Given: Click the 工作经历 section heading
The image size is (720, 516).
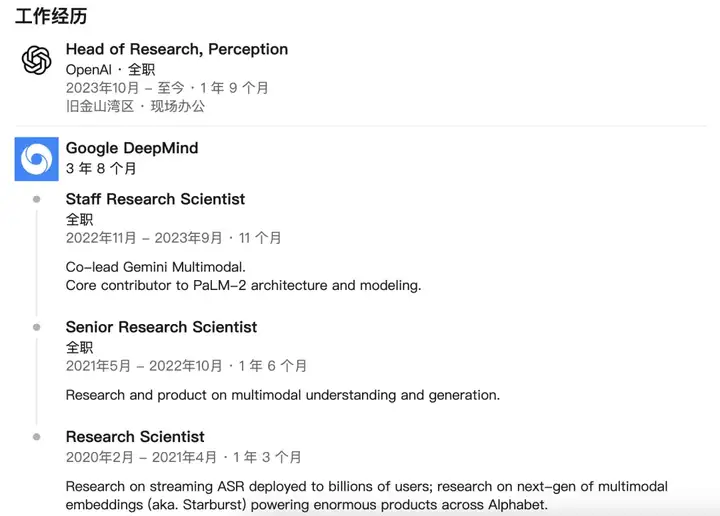Looking at the screenshot, I should tap(51, 16).
